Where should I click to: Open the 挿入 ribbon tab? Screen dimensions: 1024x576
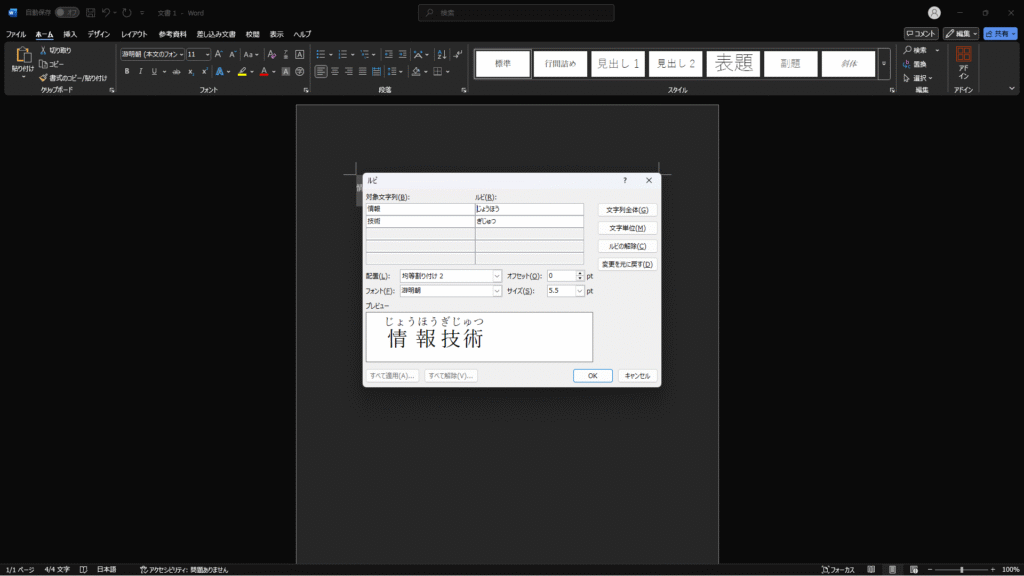70,34
